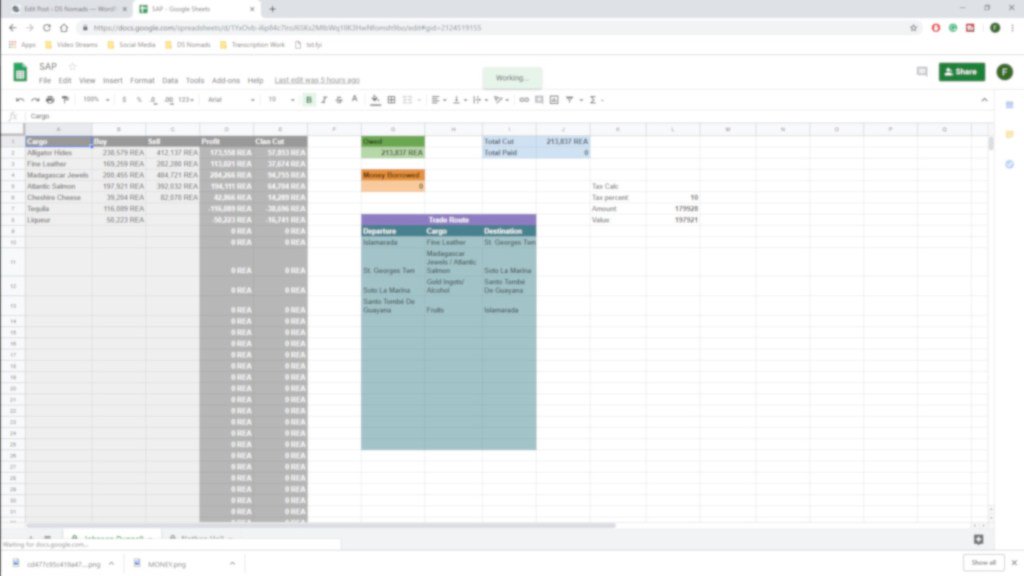Insert a link with the chain icon
Screen dimensions: 1024x576
click(524, 100)
